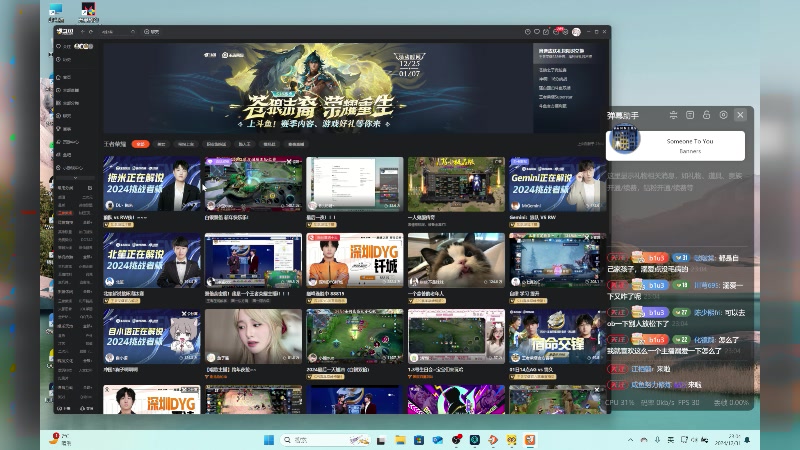The height and width of the screenshot is (450, 800).
Task: Open the viewing history clock icon in title bar
Action: [x=527, y=32]
